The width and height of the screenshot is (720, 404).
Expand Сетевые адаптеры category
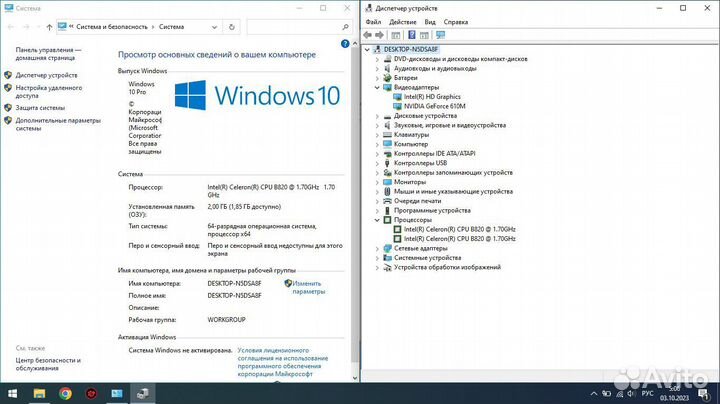(x=377, y=248)
